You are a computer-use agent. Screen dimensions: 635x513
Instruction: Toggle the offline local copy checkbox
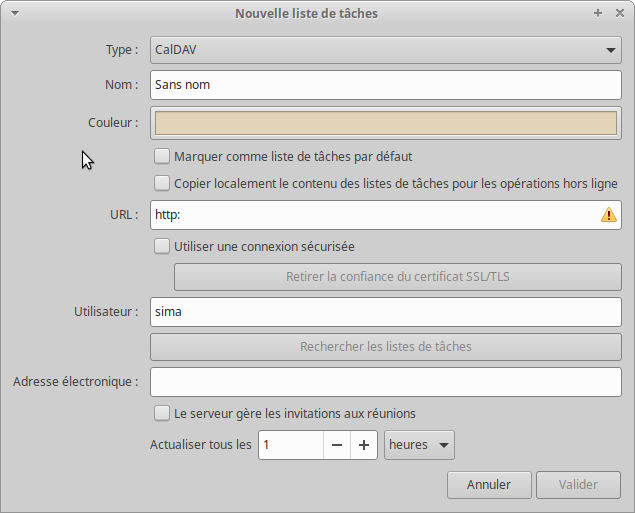click(161, 183)
